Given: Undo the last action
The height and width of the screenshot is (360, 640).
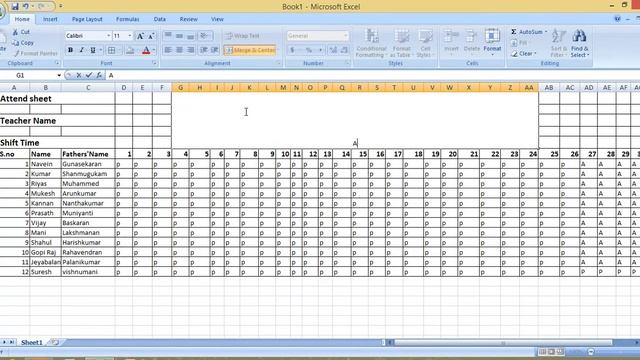Looking at the screenshot, I should pos(26,6).
